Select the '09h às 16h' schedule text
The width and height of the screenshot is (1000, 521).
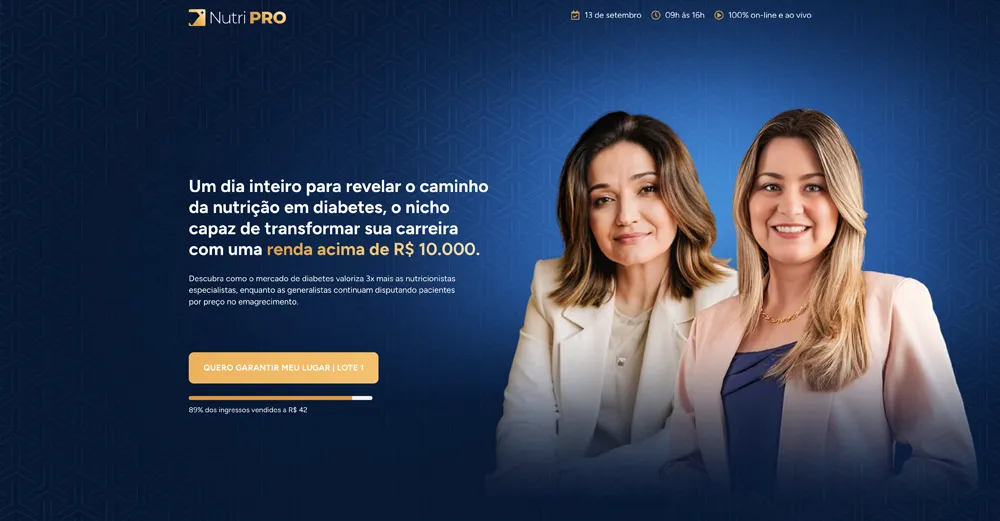click(684, 15)
